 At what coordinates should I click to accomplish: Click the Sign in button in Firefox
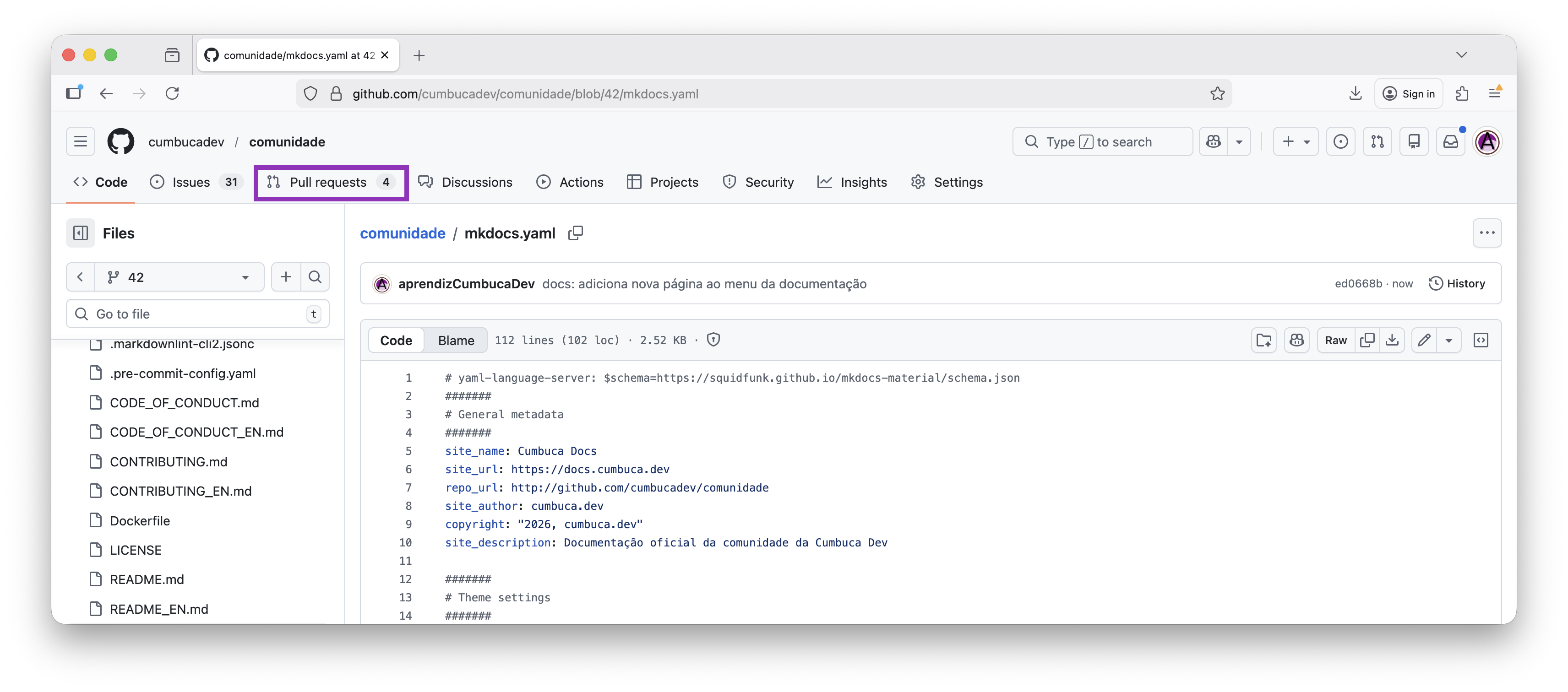(1408, 94)
